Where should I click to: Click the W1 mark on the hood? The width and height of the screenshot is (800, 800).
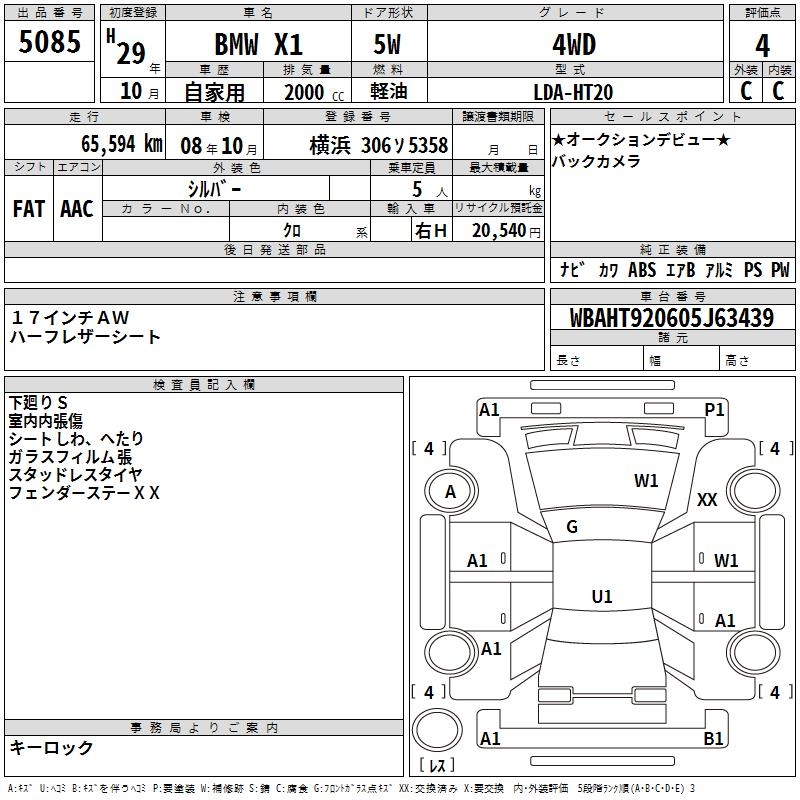[646, 480]
